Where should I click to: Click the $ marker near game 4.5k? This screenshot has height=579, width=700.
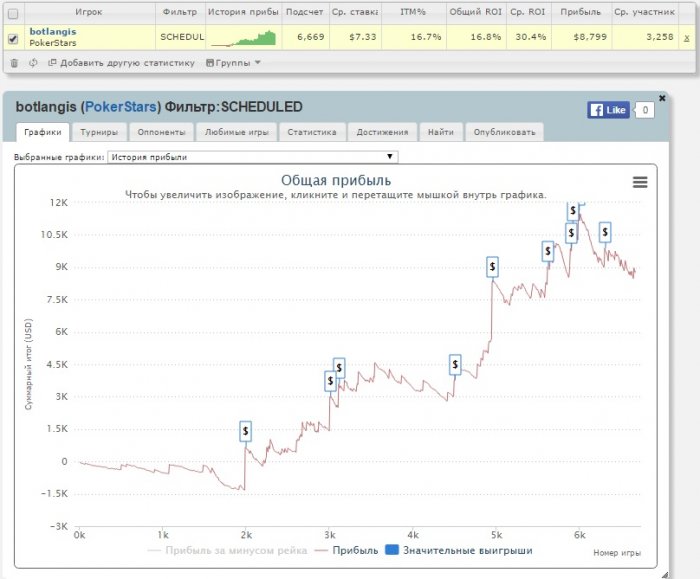[x=454, y=365]
